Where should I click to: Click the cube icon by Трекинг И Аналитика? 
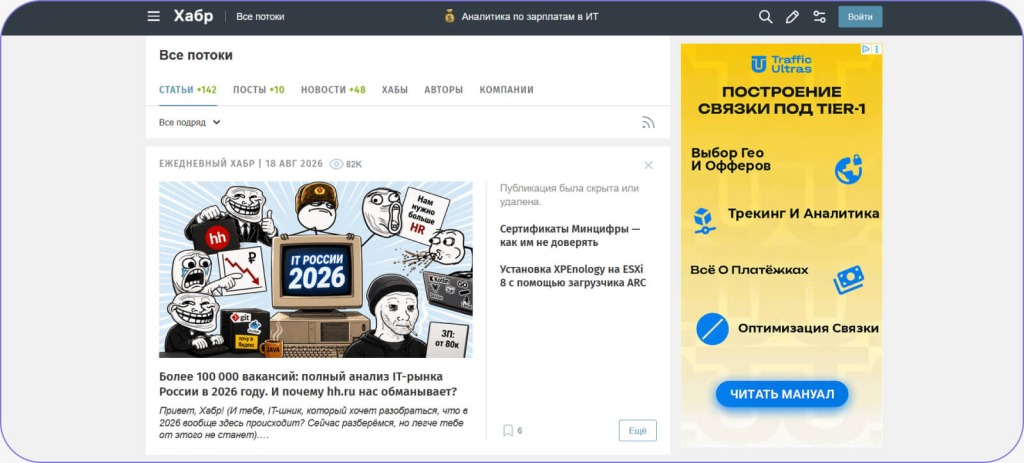pos(703,221)
